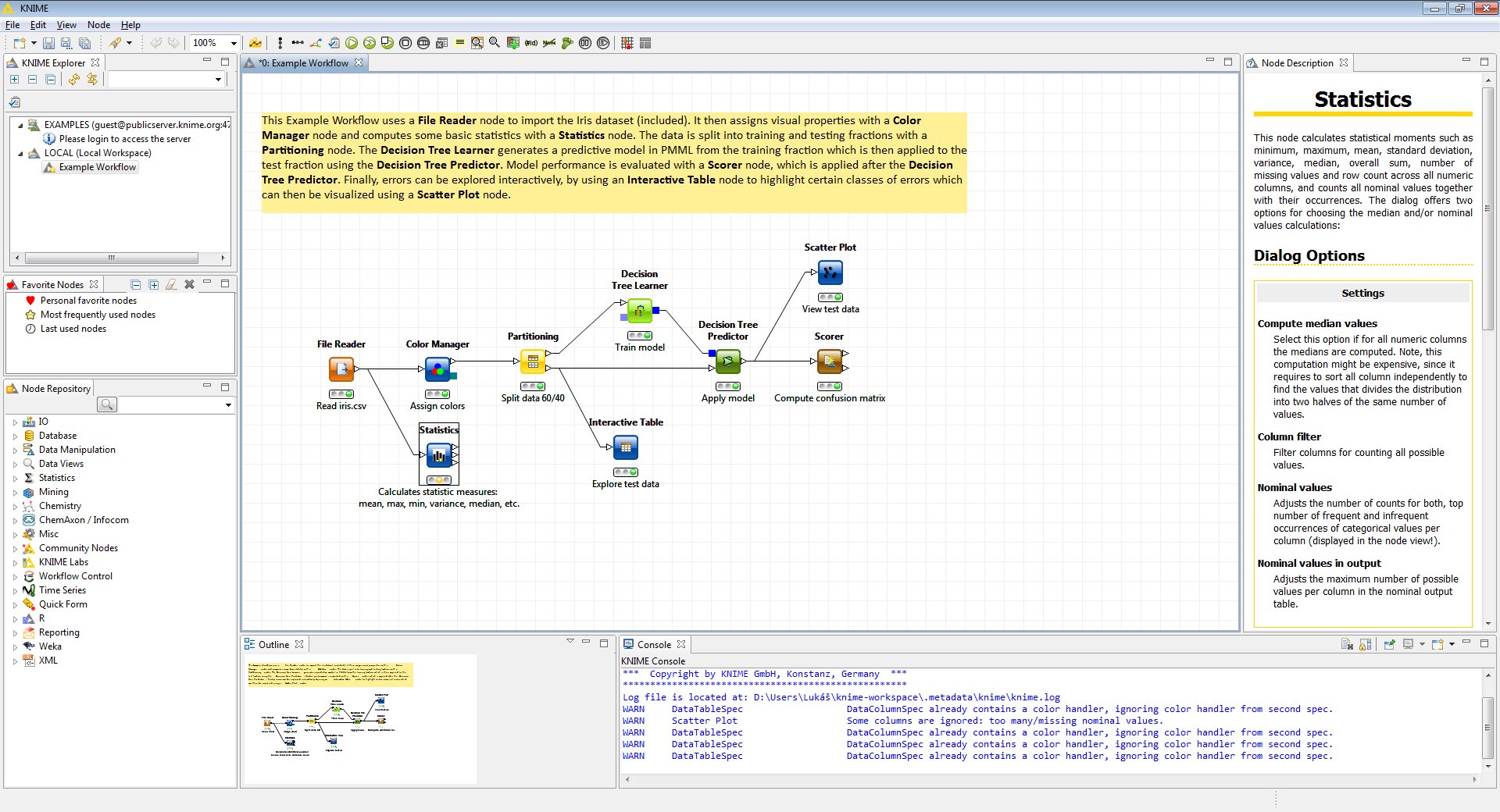Screen dimensions: 1500x812
Task: Toggle Link with Editor in KNIME Explorer
Action: click(x=92, y=79)
